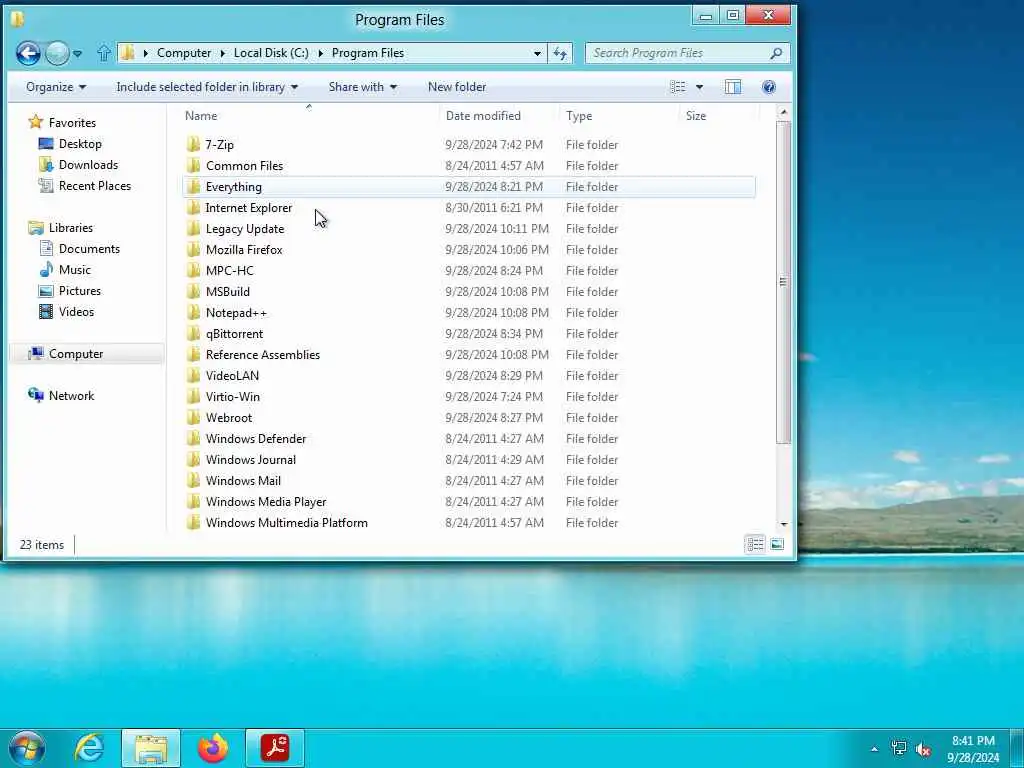1024x768 pixels.
Task: Refresh the Program Files address bar
Action: 560,53
